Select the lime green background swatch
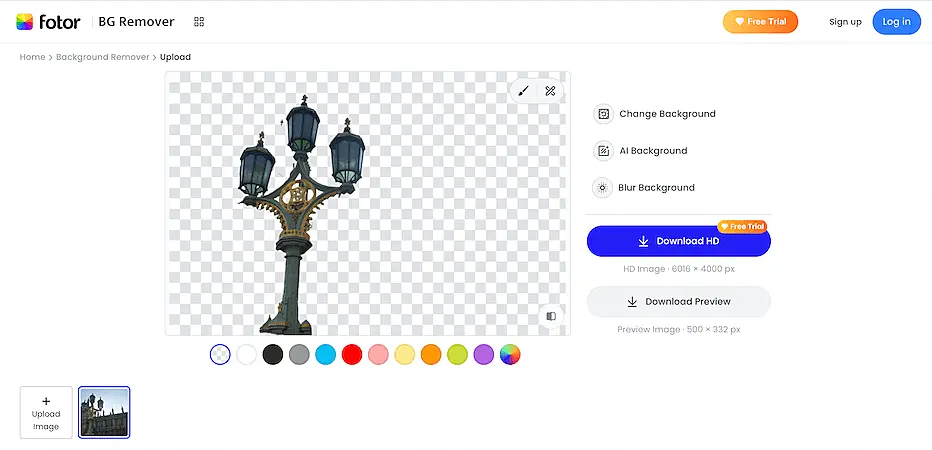This screenshot has height=450, width=932. pyautogui.click(x=457, y=355)
